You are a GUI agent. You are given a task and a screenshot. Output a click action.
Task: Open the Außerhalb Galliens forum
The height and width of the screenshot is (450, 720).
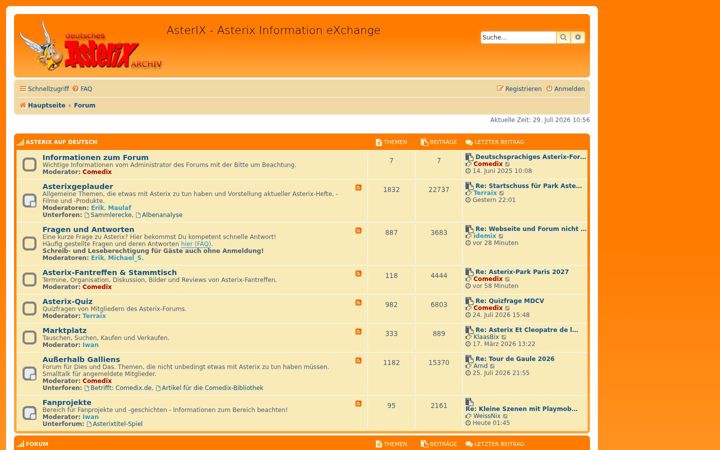pyautogui.click(x=81, y=359)
